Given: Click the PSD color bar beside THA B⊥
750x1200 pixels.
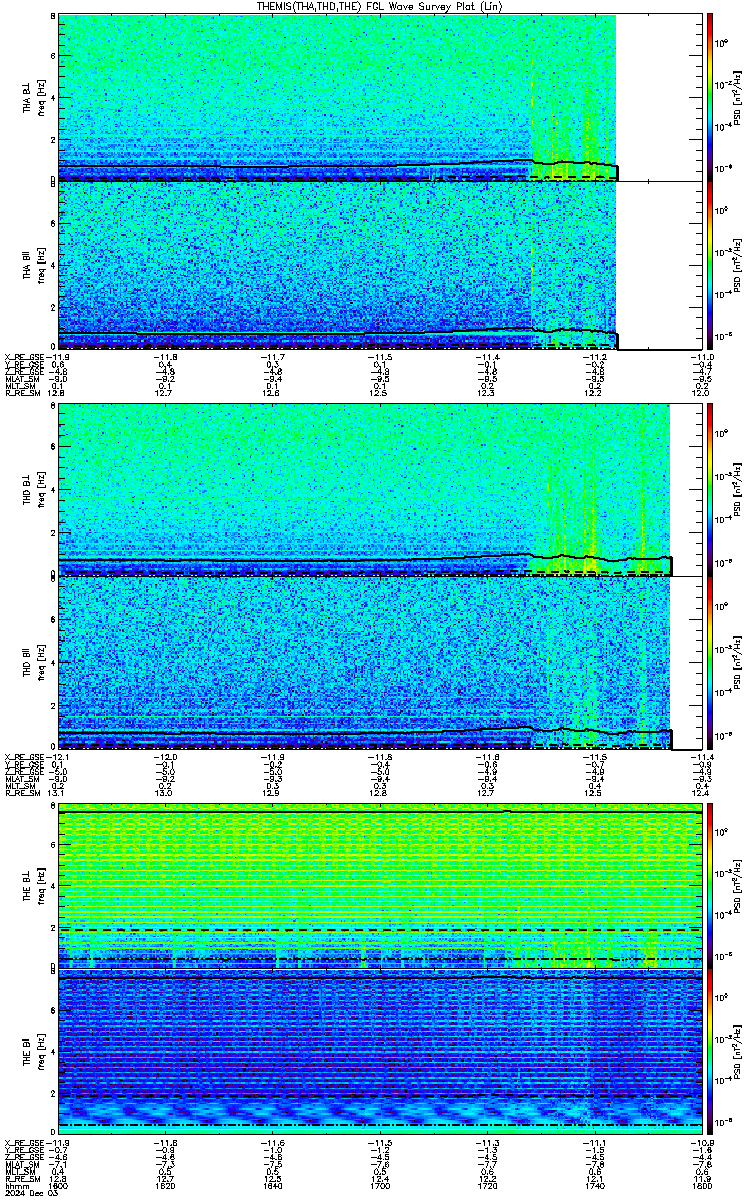Looking at the screenshot, I should 710,97.
